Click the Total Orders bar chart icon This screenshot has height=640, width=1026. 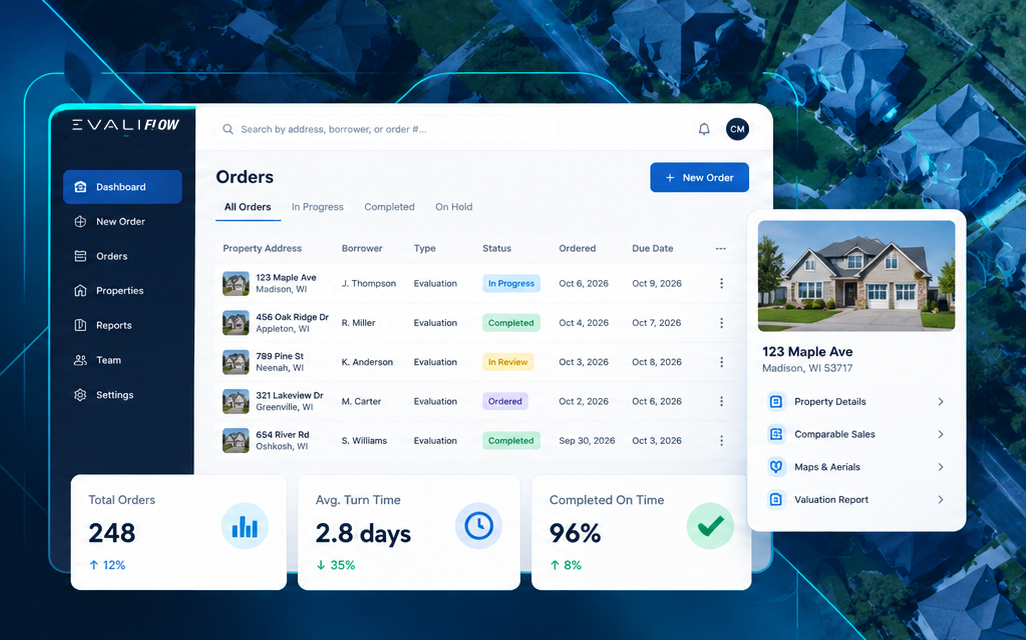click(245, 526)
